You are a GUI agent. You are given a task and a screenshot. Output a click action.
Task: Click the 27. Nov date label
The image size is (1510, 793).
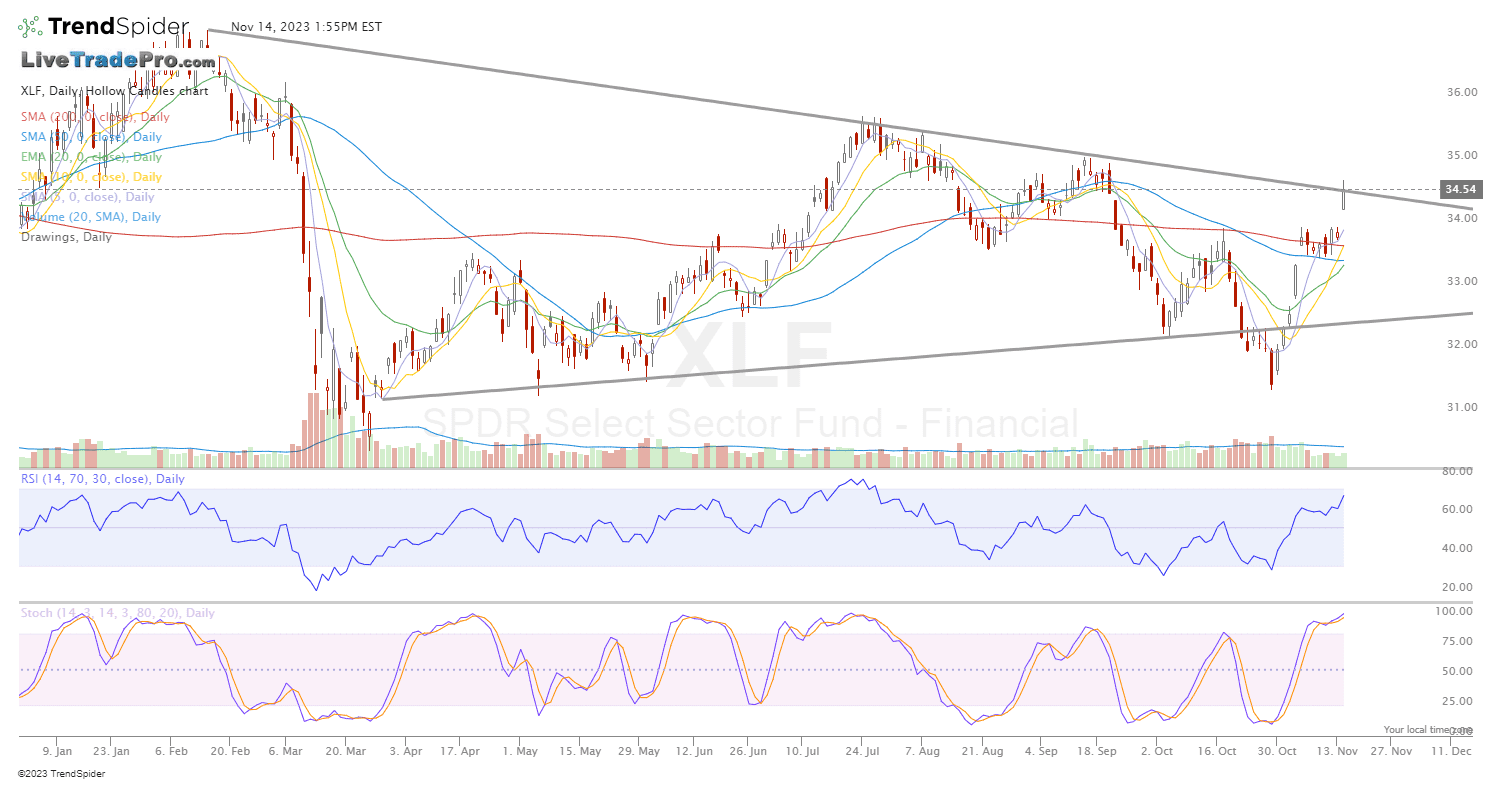[x=1392, y=750]
